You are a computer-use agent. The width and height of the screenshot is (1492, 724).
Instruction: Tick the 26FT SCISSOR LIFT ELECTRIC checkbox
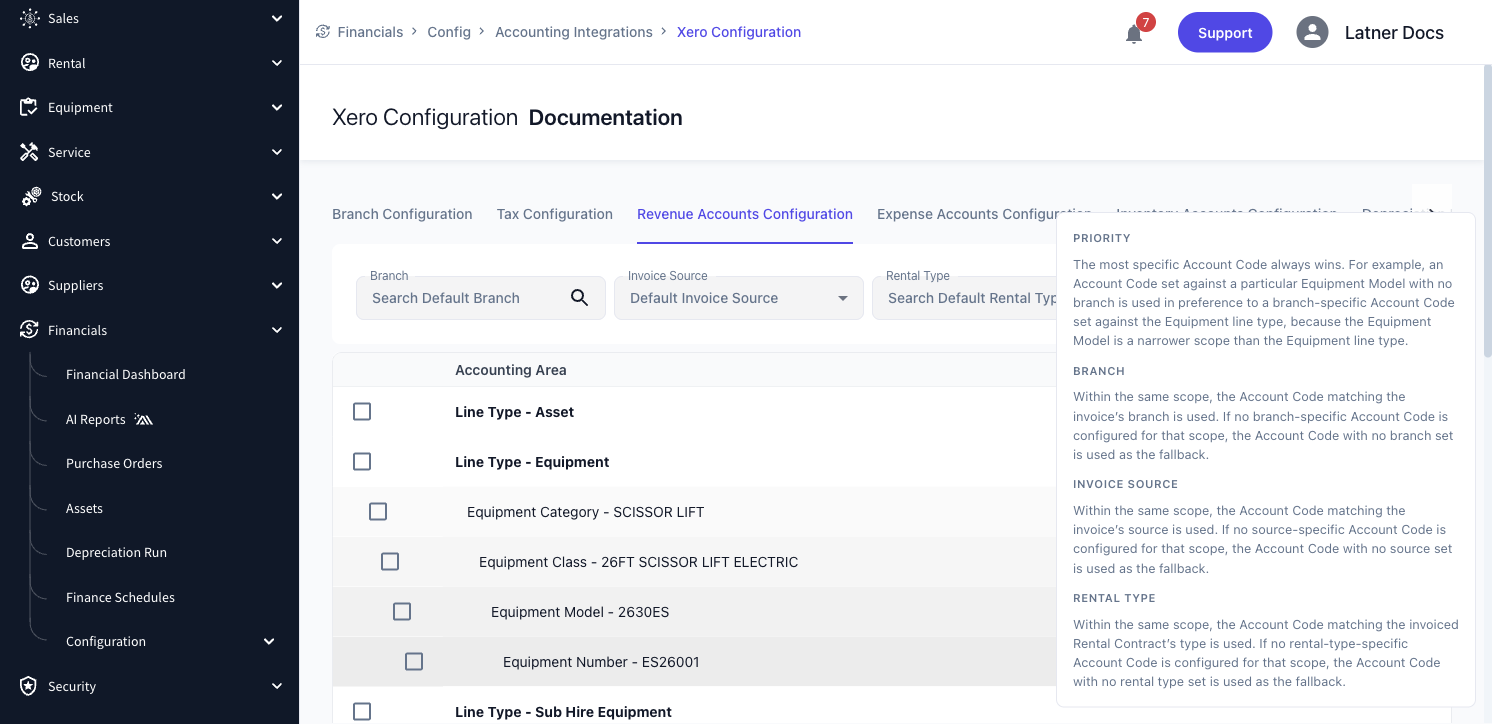click(390, 562)
